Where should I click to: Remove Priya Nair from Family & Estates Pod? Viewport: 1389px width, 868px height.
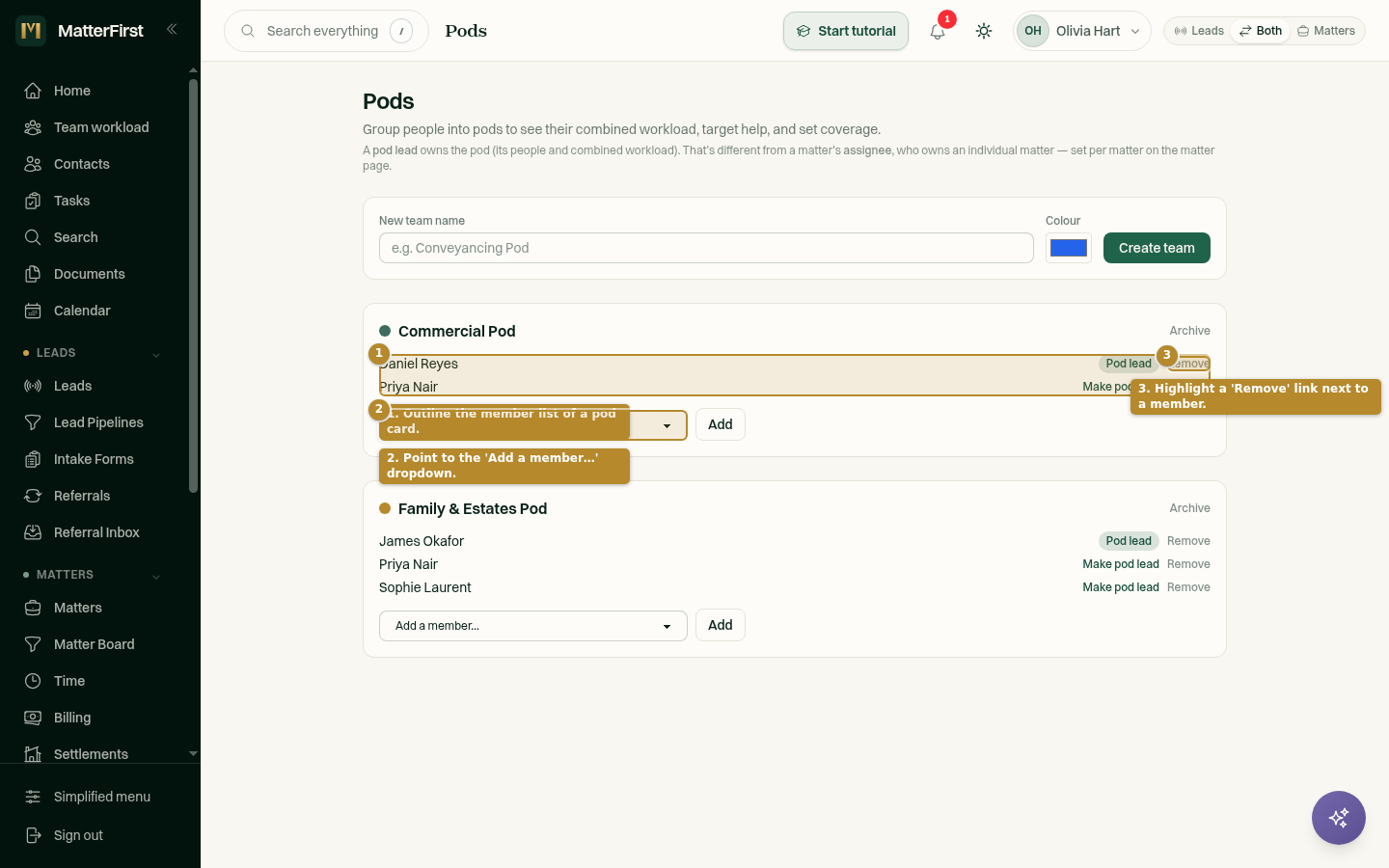pos(1188,564)
